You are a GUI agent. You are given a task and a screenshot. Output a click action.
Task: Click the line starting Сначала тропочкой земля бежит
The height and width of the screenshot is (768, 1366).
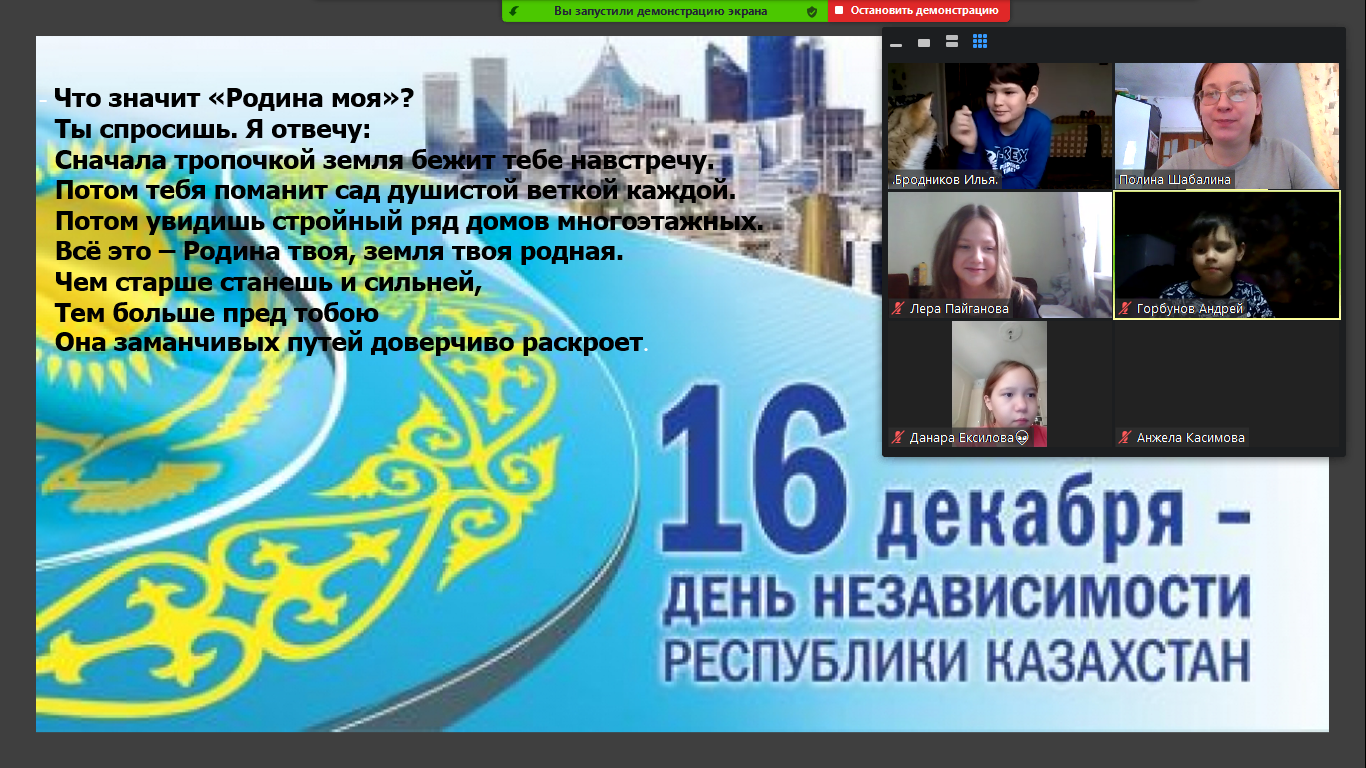pyautogui.click(x=384, y=160)
